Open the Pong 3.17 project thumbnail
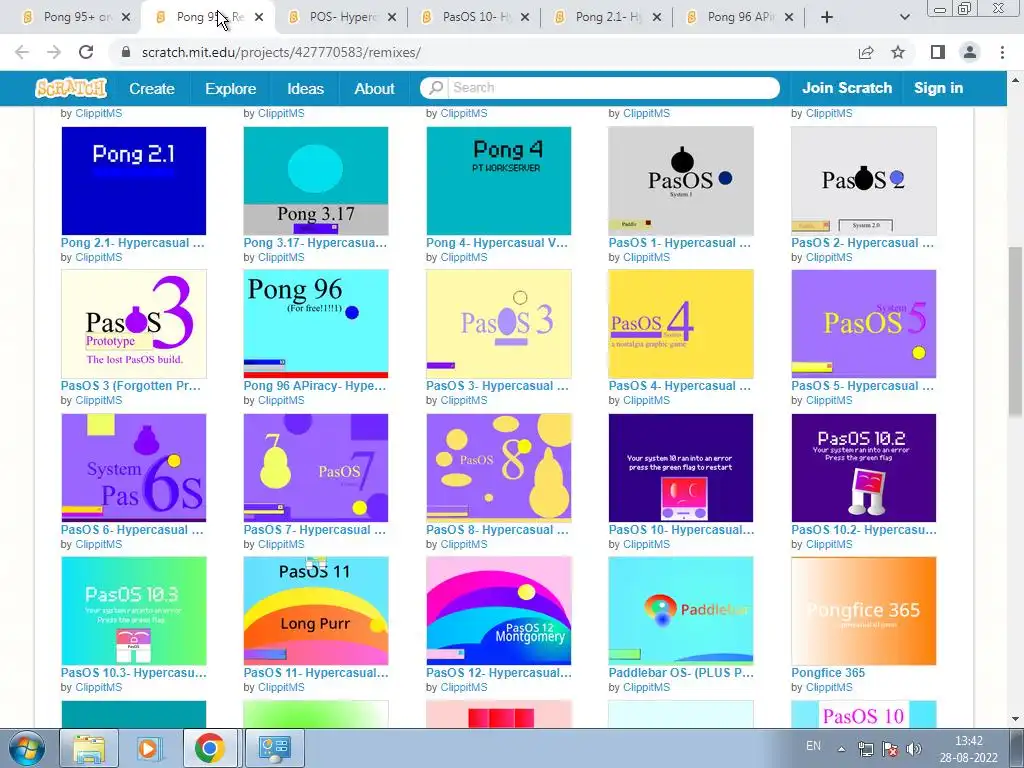The height and width of the screenshot is (768, 1024). pyautogui.click(x=315, y=181)
